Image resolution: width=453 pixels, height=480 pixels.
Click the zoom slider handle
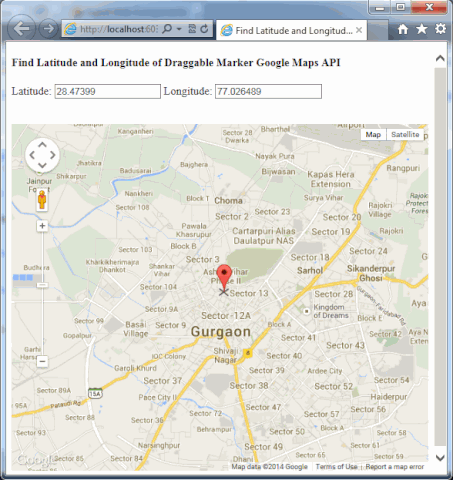click(x=42, y=285)
